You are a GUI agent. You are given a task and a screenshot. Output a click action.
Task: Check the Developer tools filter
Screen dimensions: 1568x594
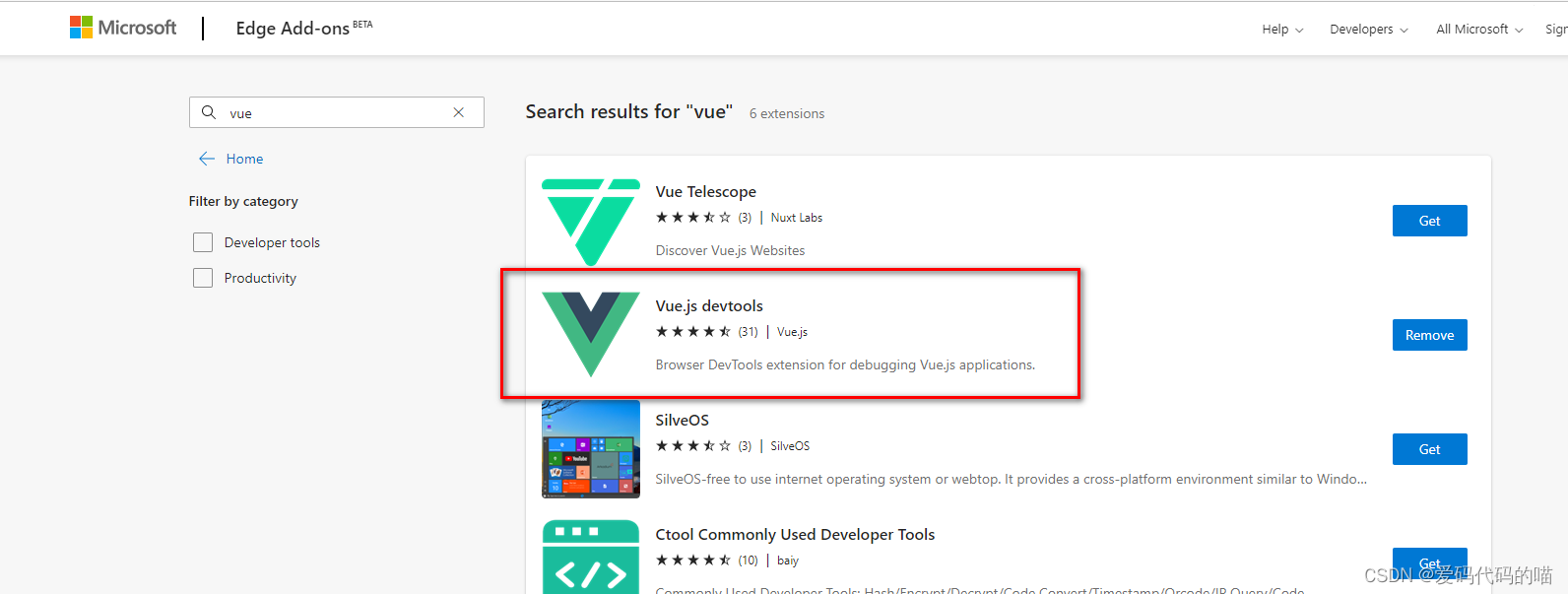(x=203, y=242)
